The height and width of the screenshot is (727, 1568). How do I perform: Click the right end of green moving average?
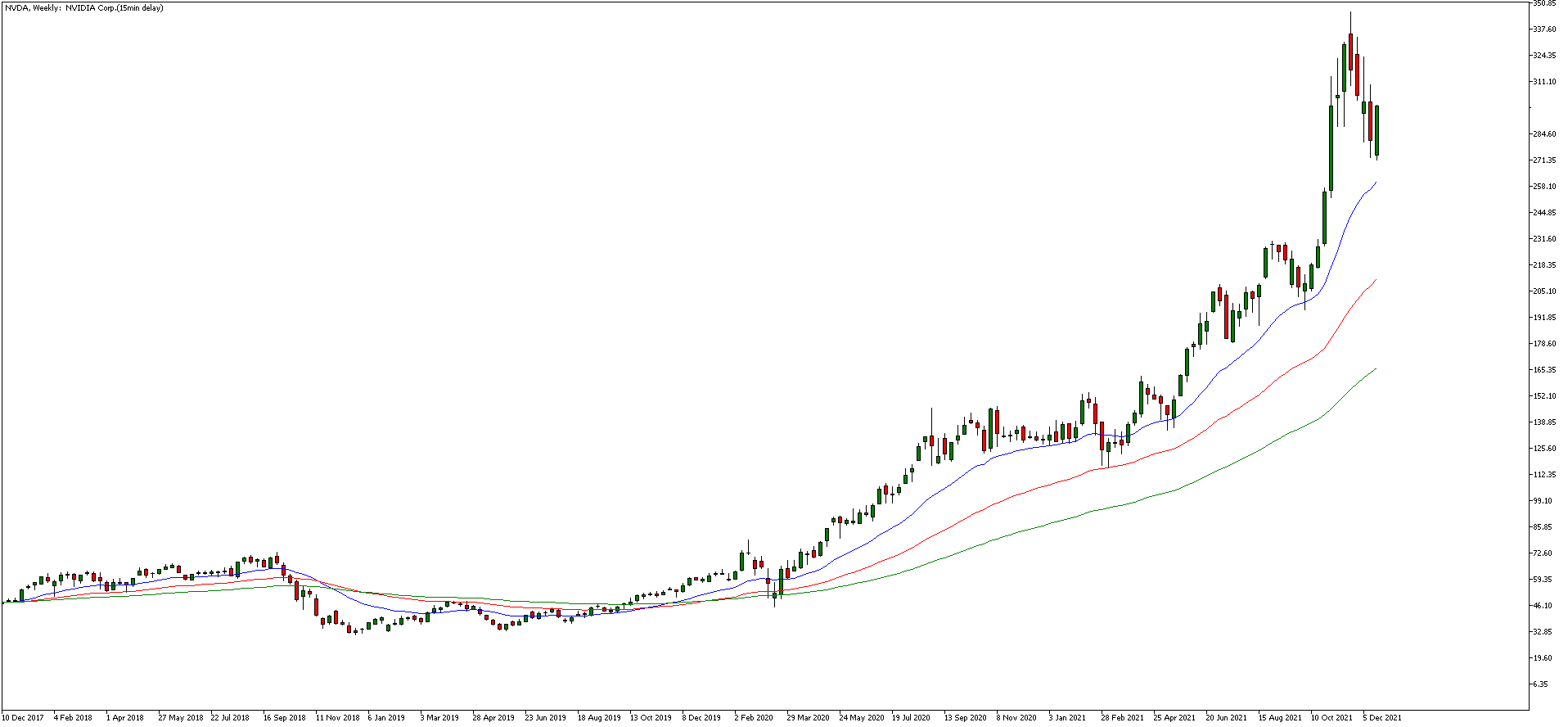click(1376, 369)
